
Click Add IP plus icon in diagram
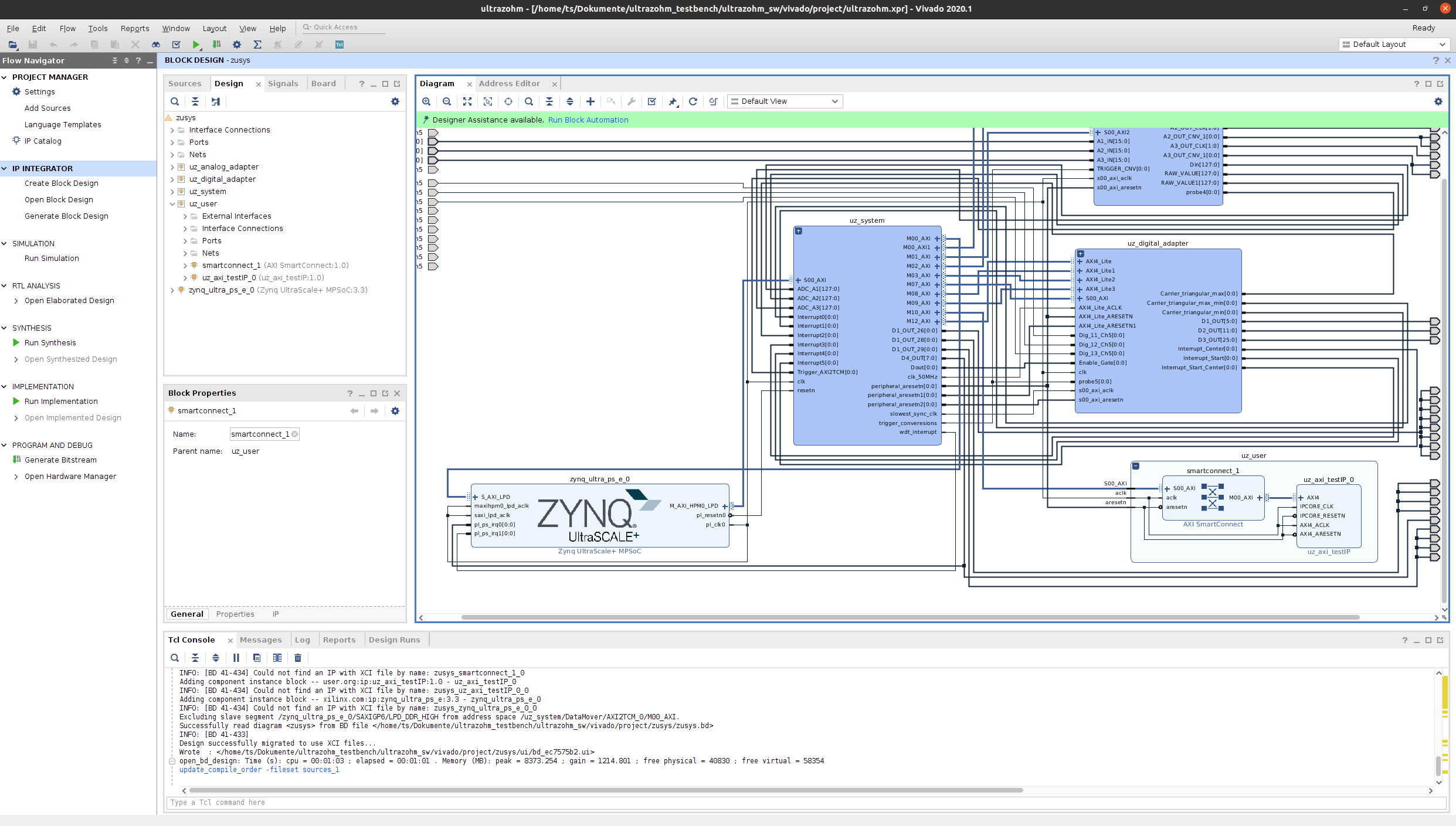[x=590, y=101]
